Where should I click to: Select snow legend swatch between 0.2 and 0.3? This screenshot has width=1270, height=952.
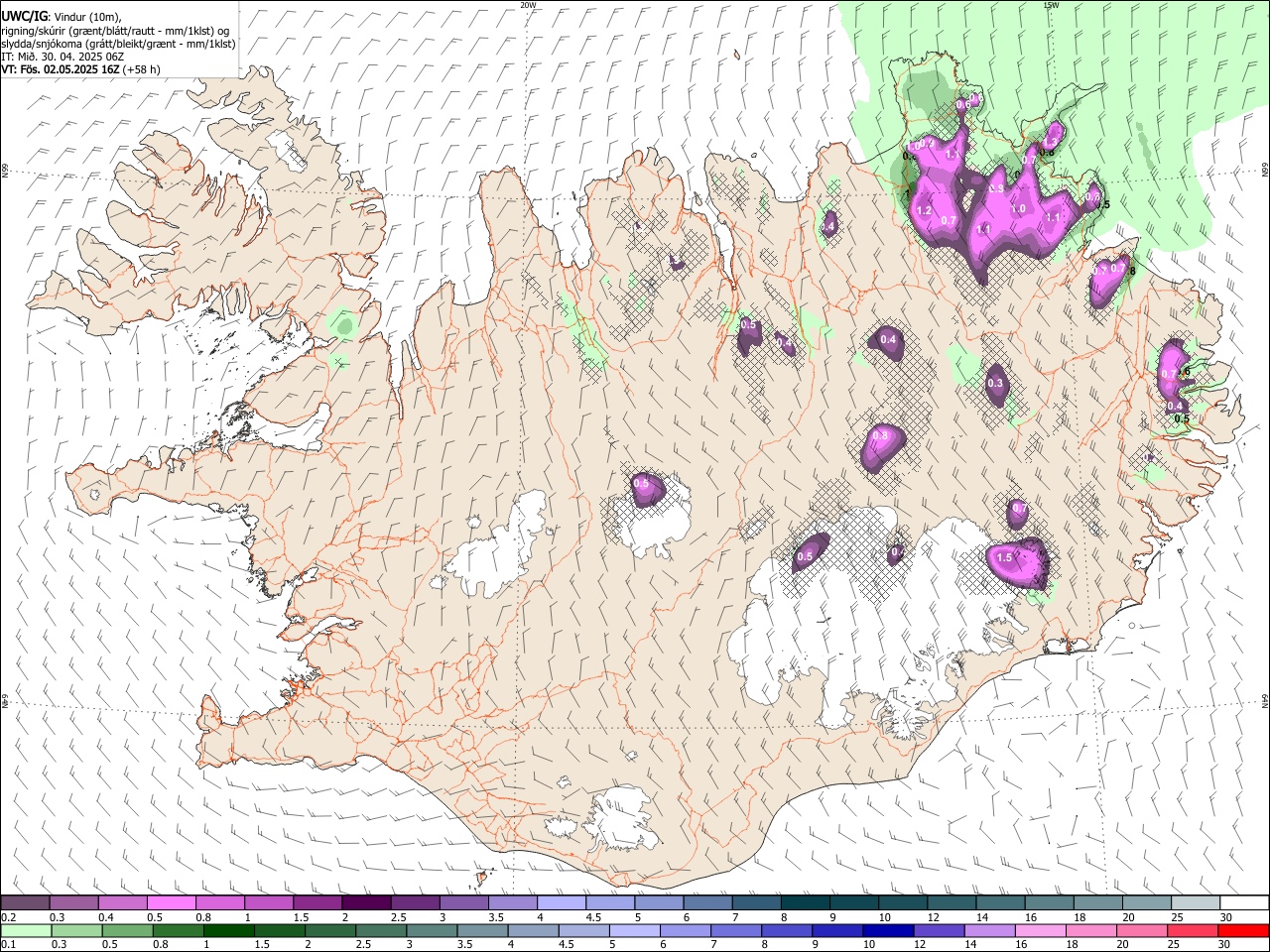coord(25,903)
